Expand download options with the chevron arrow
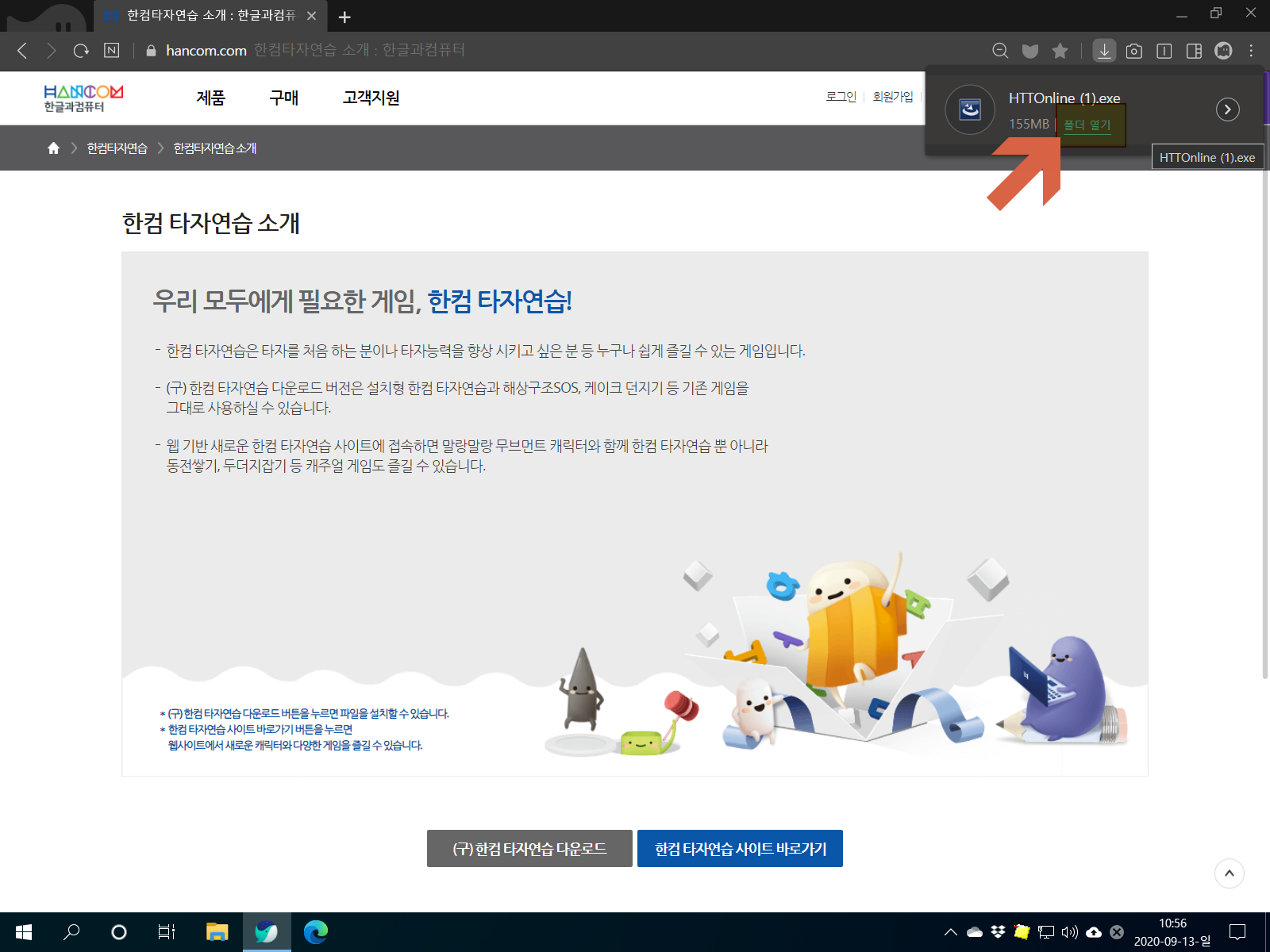Image resolution: width=1270 pixels, height=952 pixels. [1228, 109]
